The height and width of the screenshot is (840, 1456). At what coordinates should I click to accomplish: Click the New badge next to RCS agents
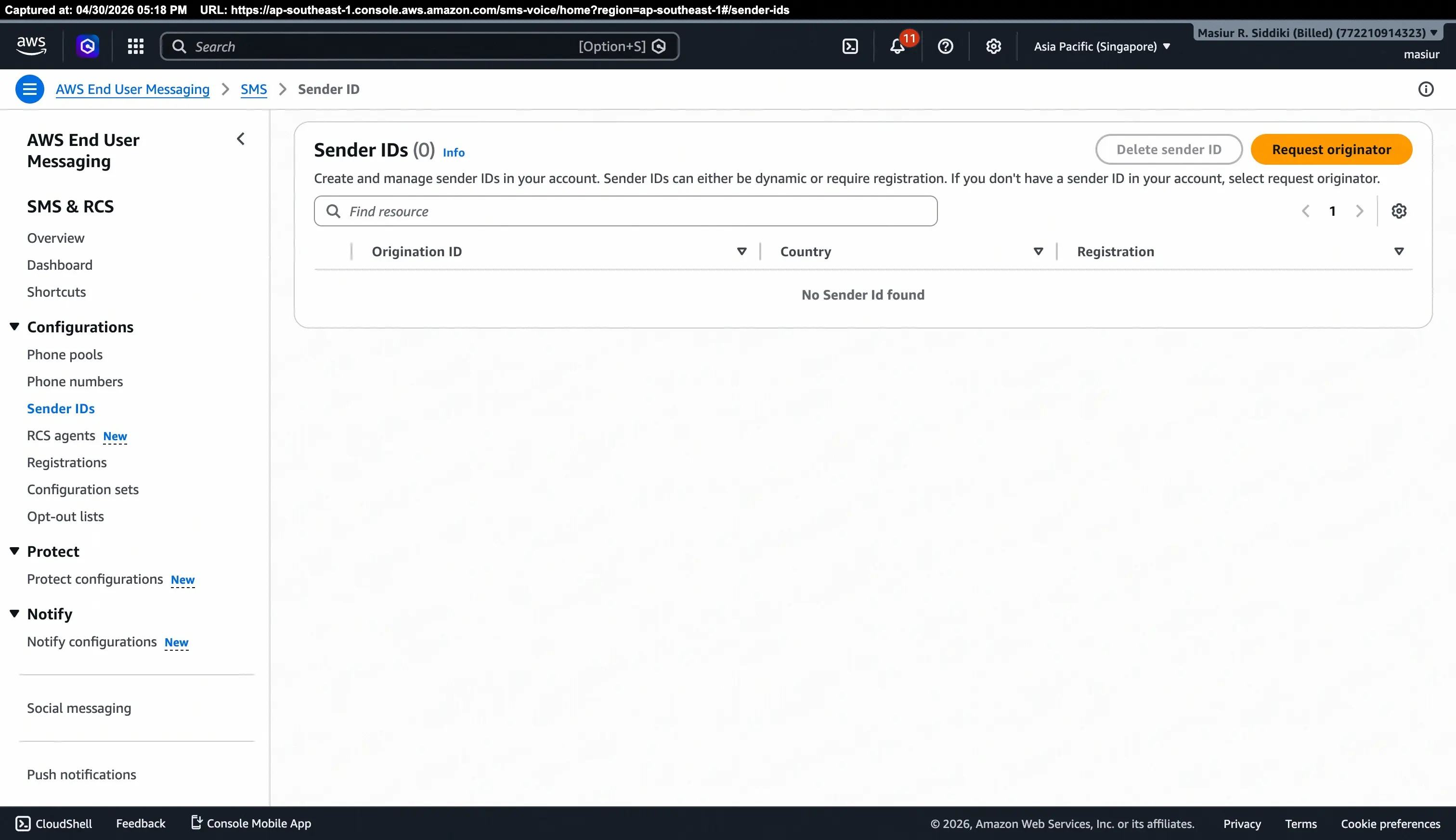(115, 437)
